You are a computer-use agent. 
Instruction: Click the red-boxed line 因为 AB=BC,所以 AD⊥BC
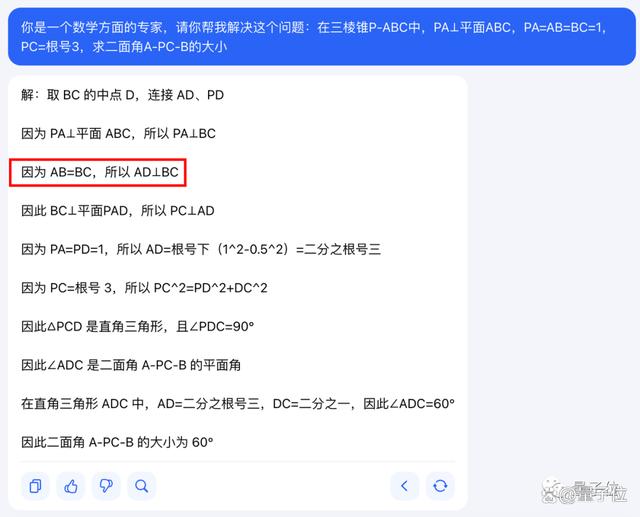tap(100, 172)
